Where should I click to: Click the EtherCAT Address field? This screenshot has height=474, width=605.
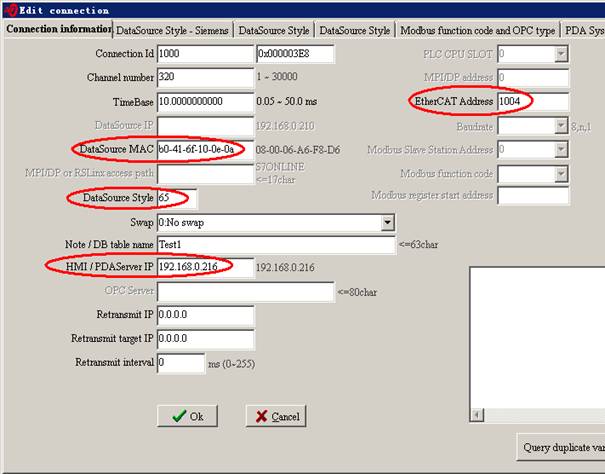point(533,101)
